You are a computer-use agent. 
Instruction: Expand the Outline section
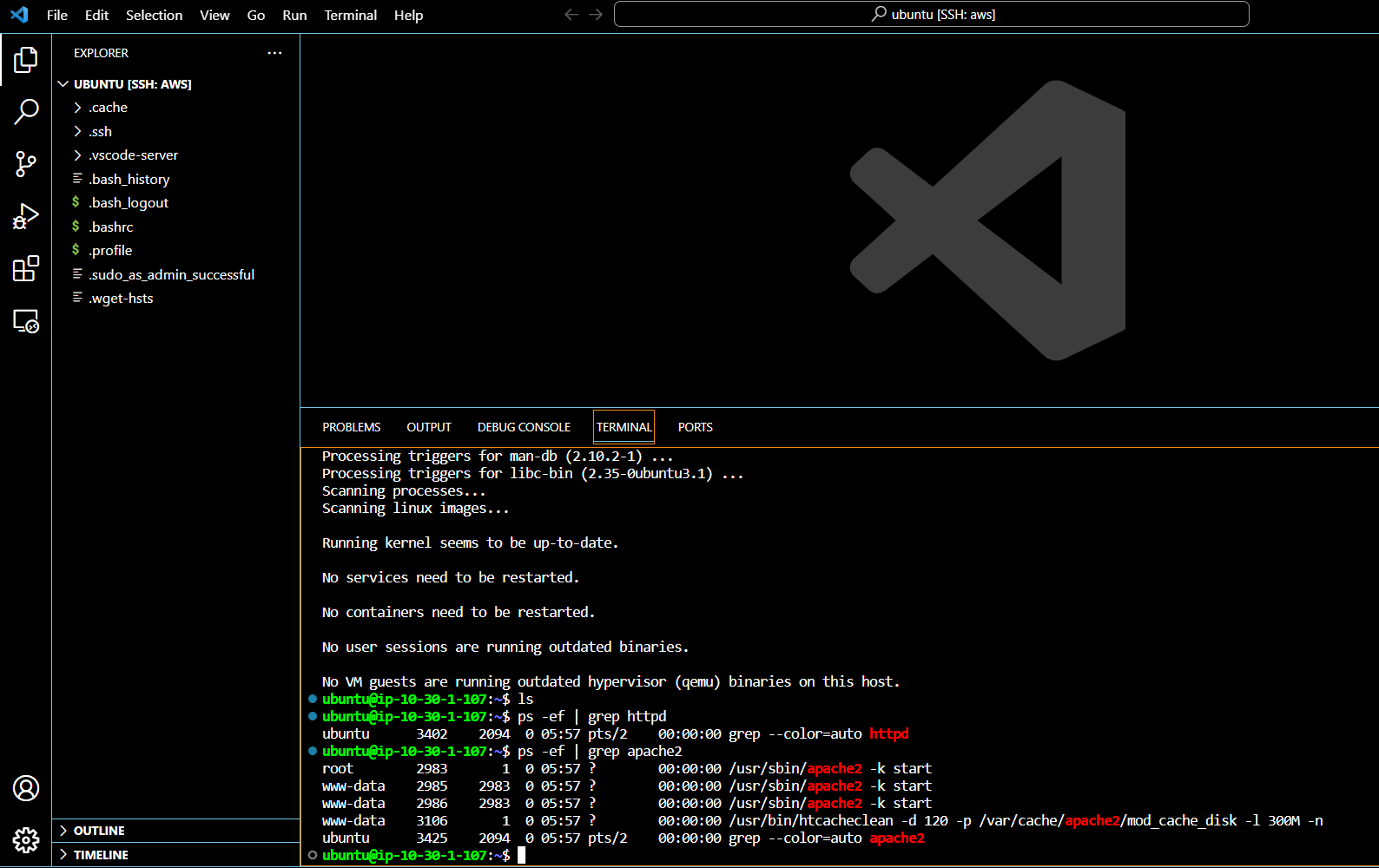[63, 831]
